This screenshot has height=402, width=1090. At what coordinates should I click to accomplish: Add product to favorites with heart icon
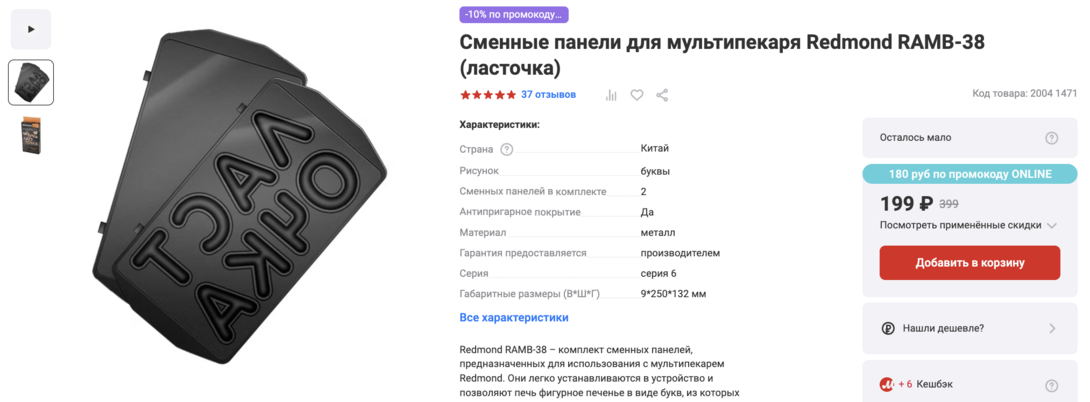(x=637, y=95)
